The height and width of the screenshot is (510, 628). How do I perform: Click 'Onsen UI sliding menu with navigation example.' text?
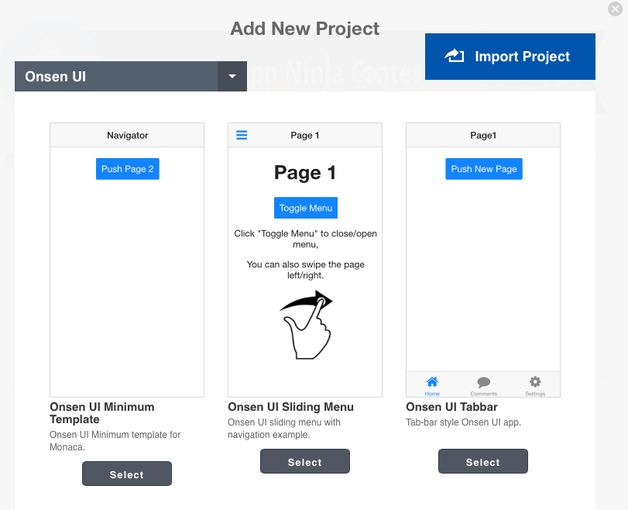(284, 428)
